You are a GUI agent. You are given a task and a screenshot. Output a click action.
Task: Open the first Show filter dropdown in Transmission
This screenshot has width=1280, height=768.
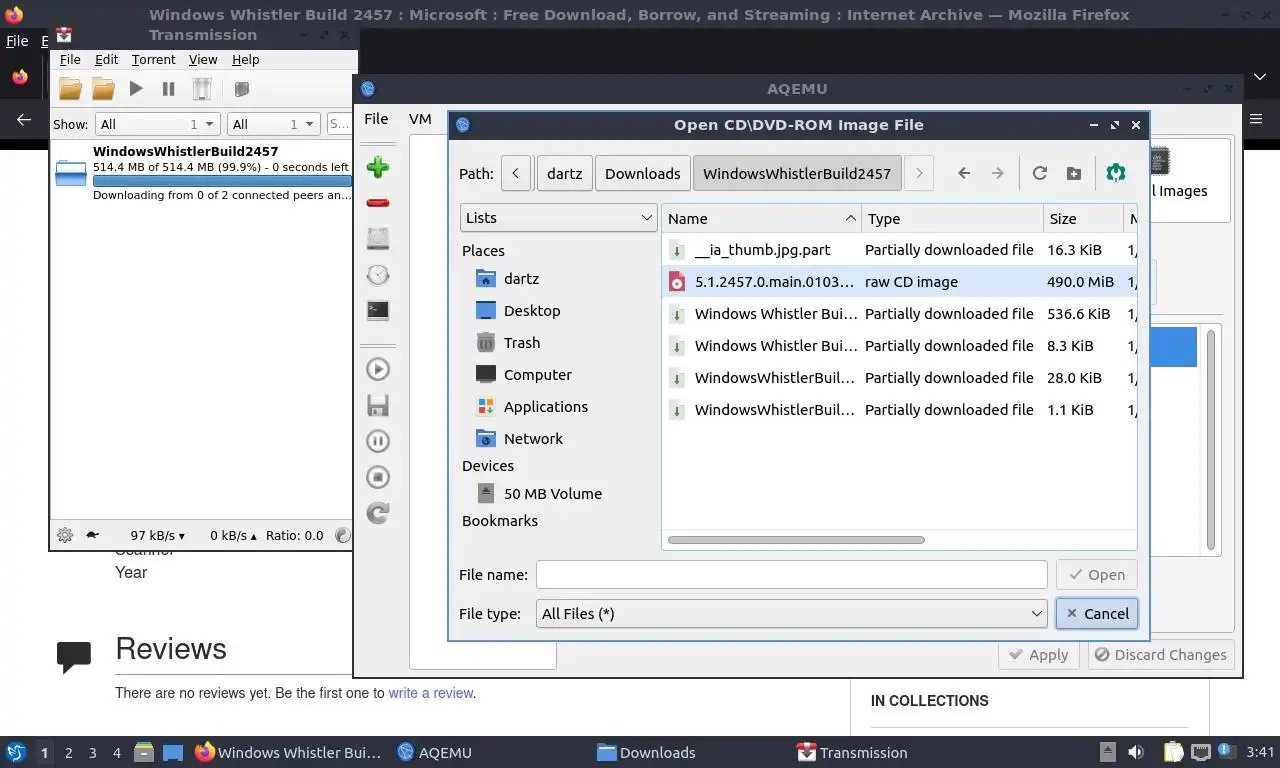(x=157, y=124)
